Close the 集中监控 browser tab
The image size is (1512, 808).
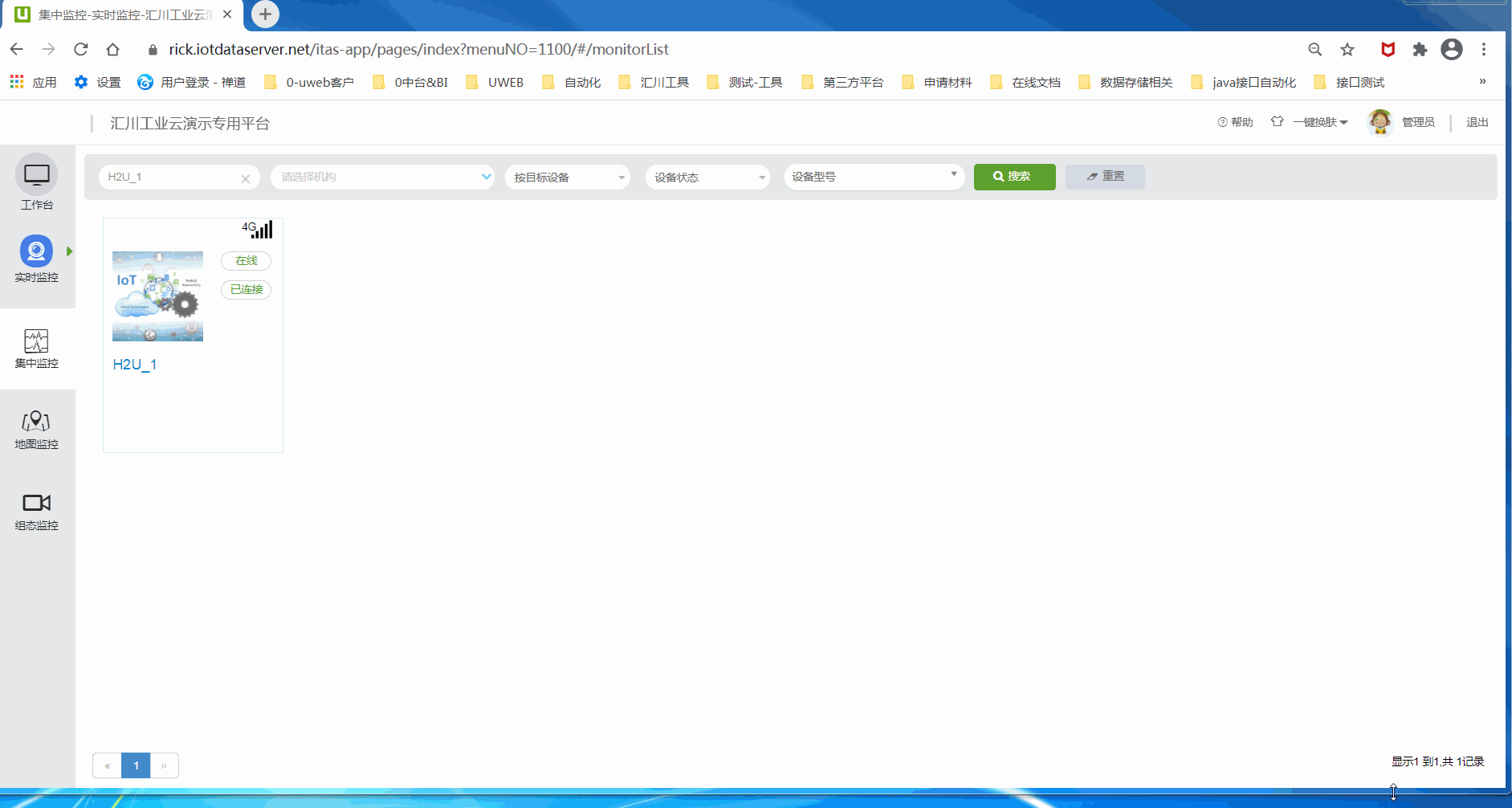pos(227,14)
